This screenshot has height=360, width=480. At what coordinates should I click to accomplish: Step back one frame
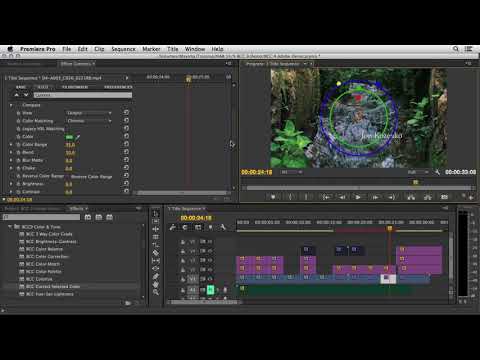(x=342, y=197)
